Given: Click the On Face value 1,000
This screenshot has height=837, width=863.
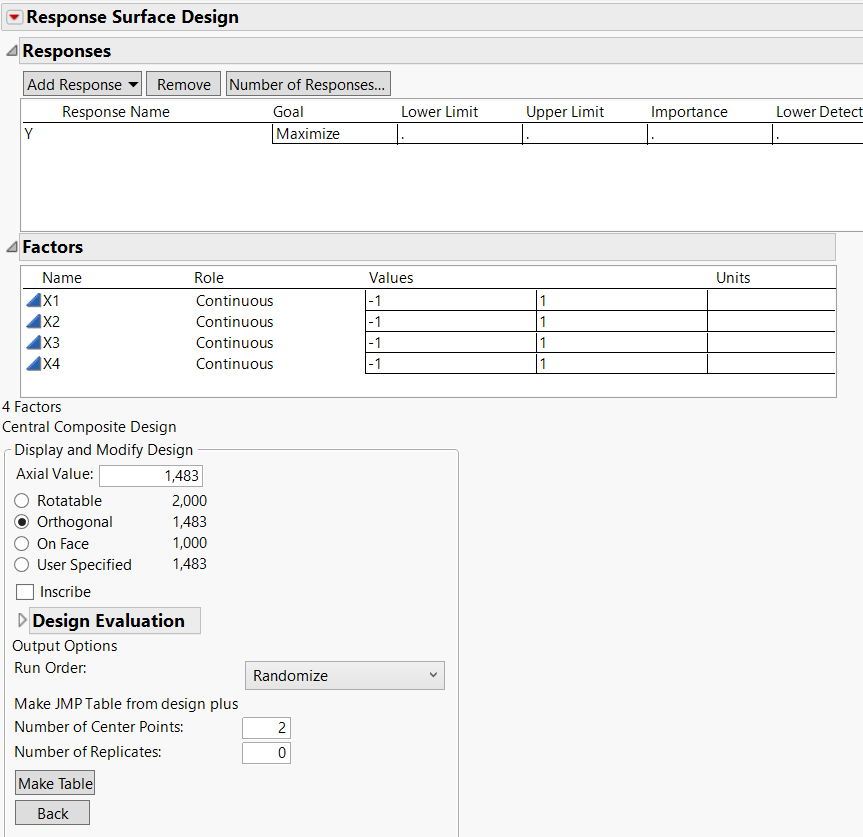Looking at the screenshot, I should (189, 543).
